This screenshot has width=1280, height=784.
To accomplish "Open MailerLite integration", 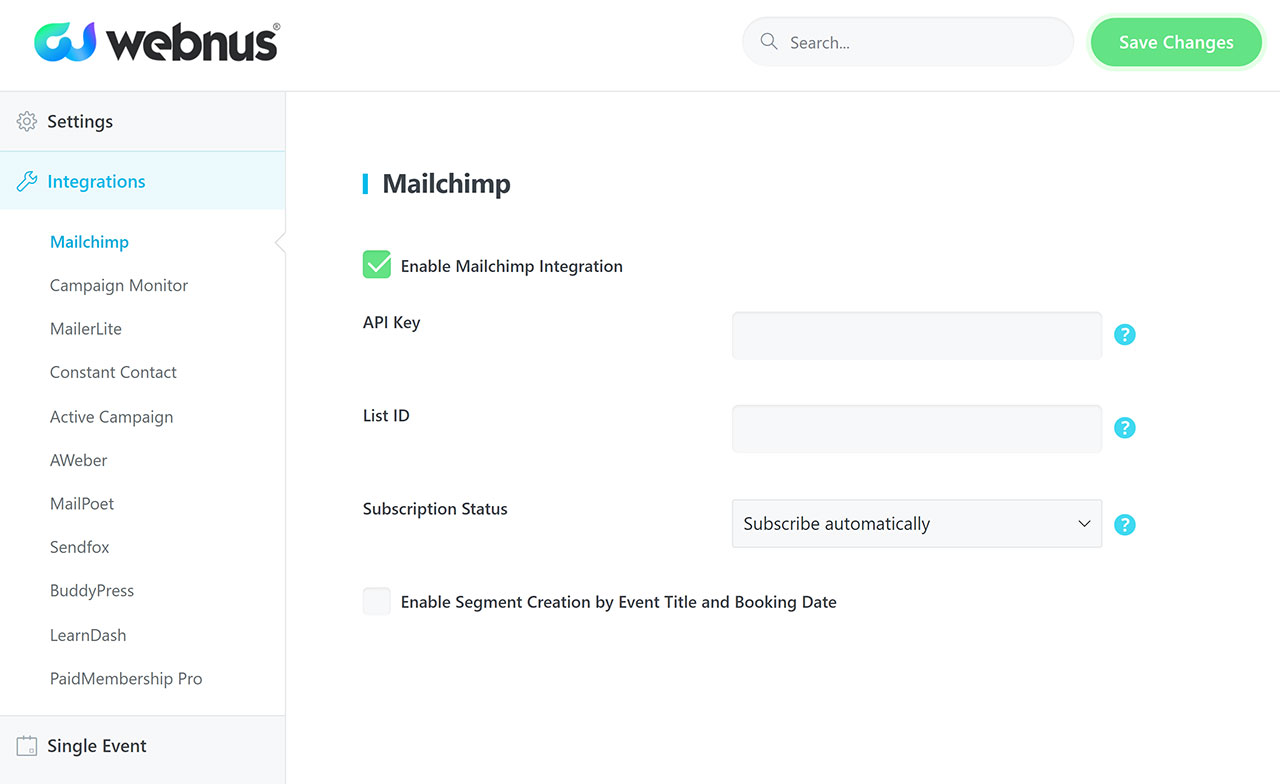I will pos(86,329).
